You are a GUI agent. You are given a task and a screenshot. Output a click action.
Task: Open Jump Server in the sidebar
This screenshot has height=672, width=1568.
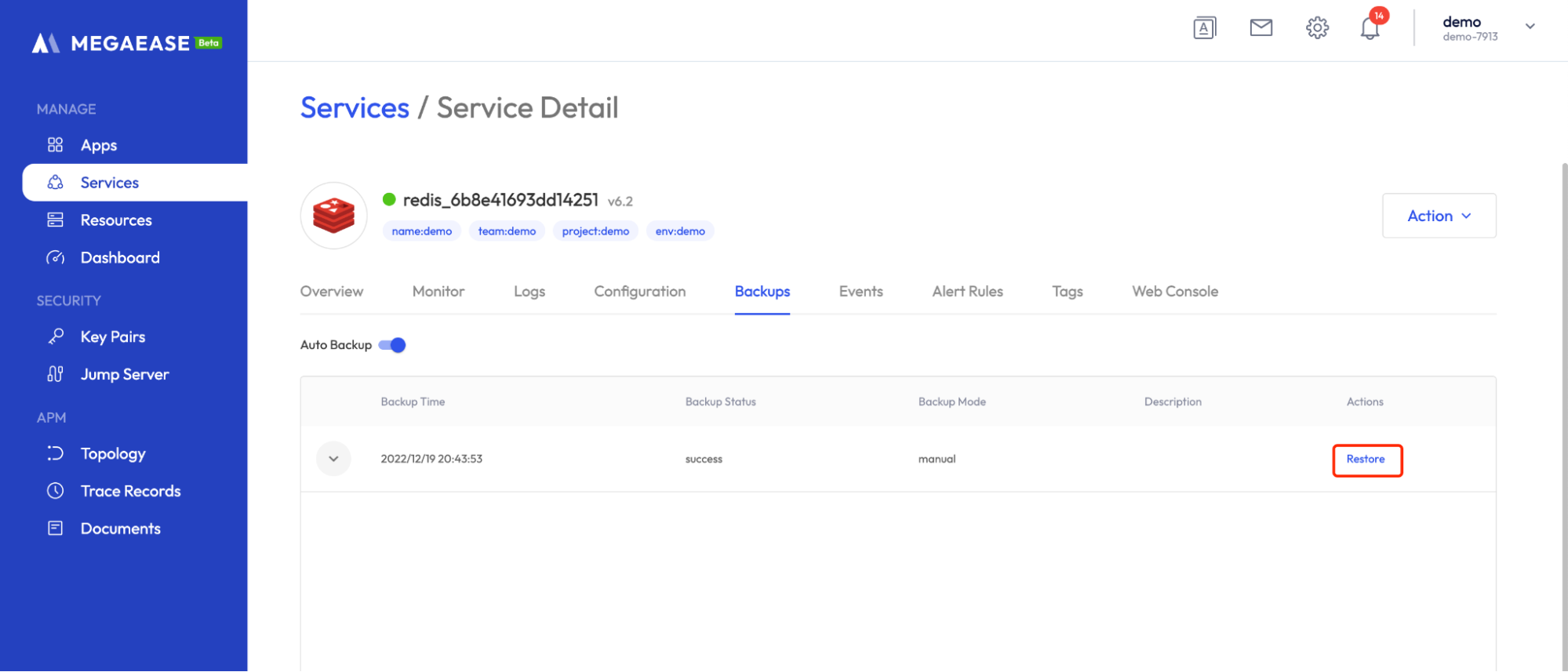click(x=125, y=375)
